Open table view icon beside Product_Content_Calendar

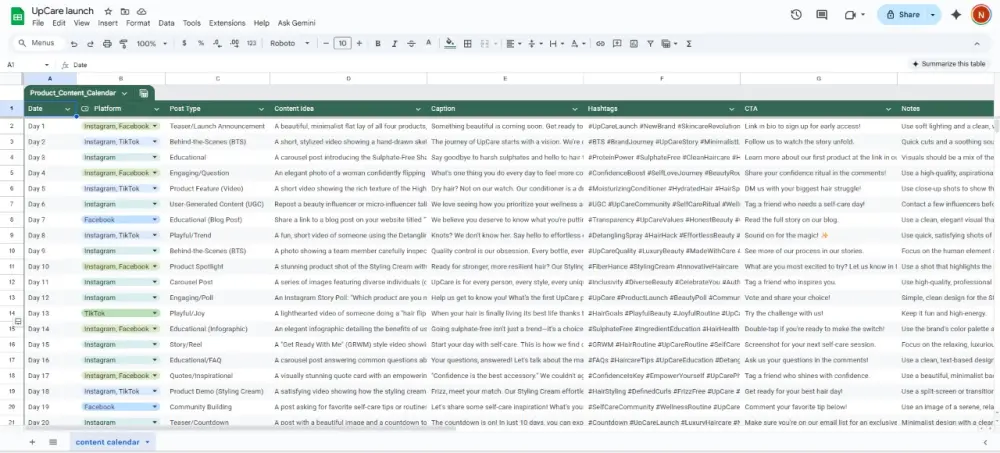[143, 93]
